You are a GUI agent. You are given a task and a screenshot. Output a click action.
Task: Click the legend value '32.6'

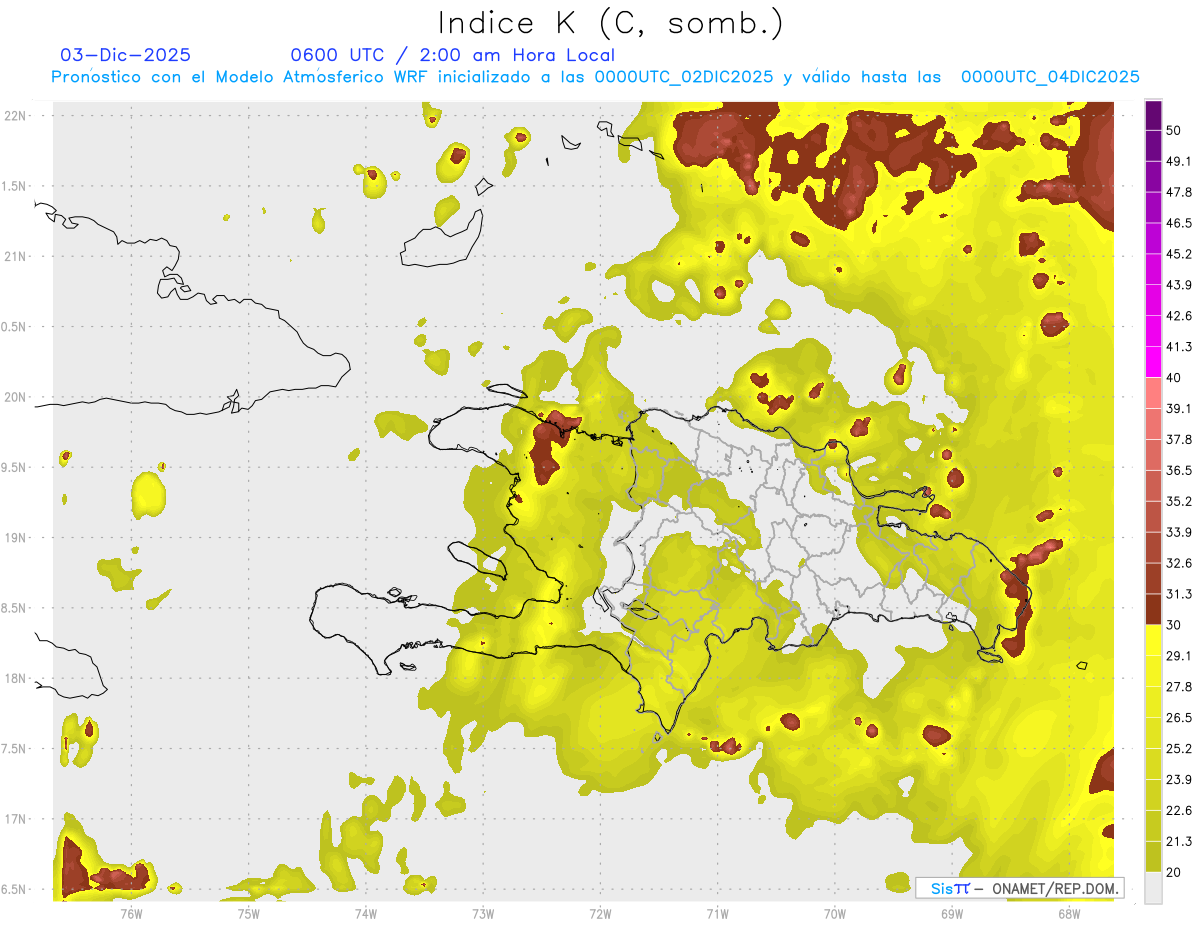tap(1179, 563)
